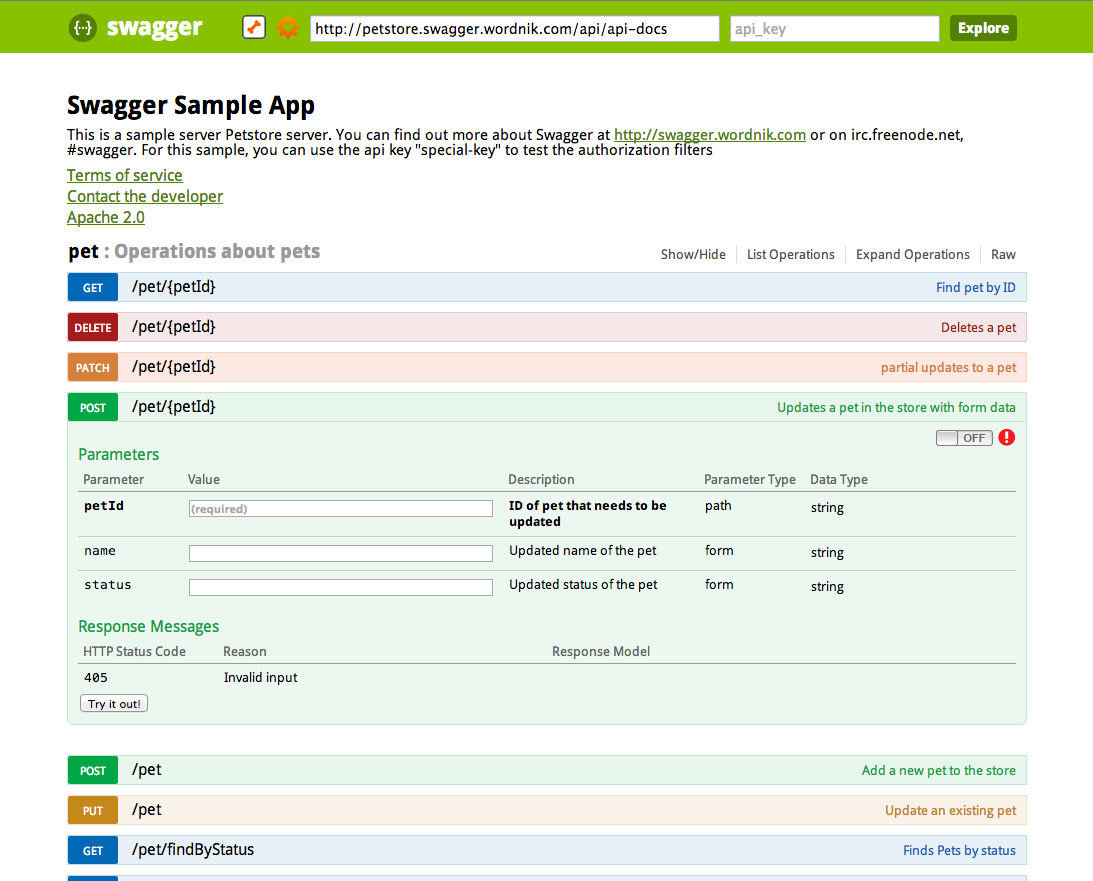Click the '405' status code cell
Image resolution: width=1093 pixels, height=881 pixels.
pyautogui.click(x=95, y=677)
